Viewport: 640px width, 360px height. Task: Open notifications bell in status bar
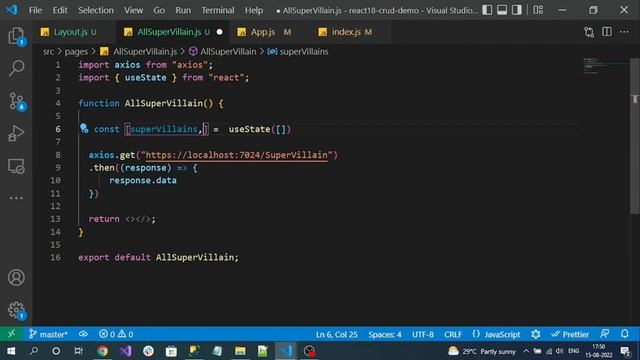625,334
